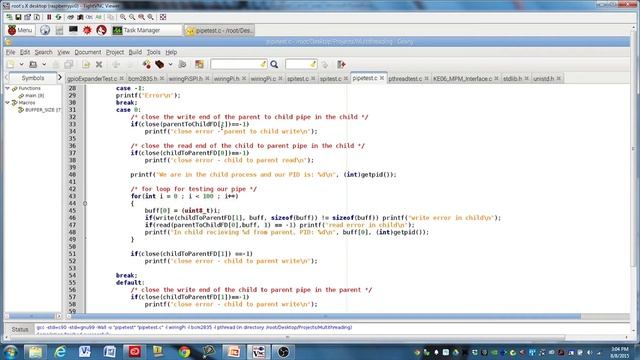Image resolution: width=640 pixels, height=360 pixels.
Task: Collapse the Macros tree node
Action: 7,102
